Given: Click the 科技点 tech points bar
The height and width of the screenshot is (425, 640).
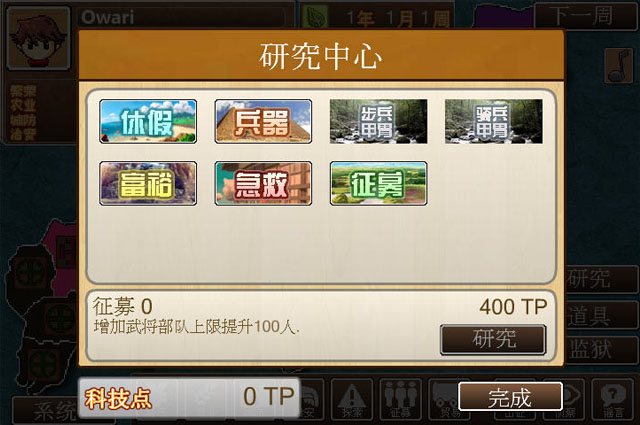Looking at the screenshot, I should (x=189, y=397).
